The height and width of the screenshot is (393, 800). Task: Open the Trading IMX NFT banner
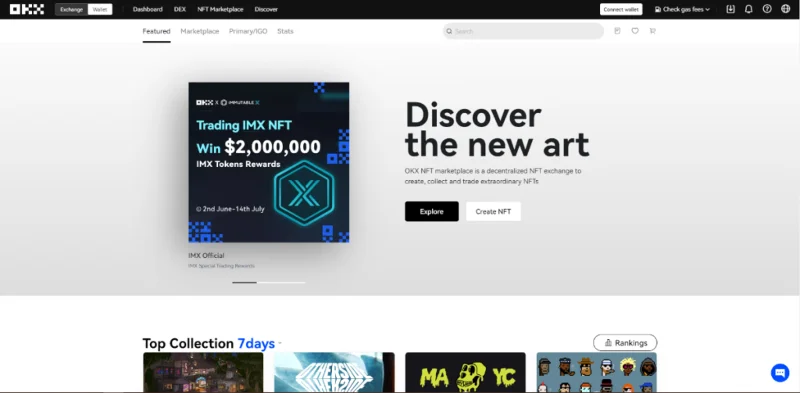click(x=269, y=162)
